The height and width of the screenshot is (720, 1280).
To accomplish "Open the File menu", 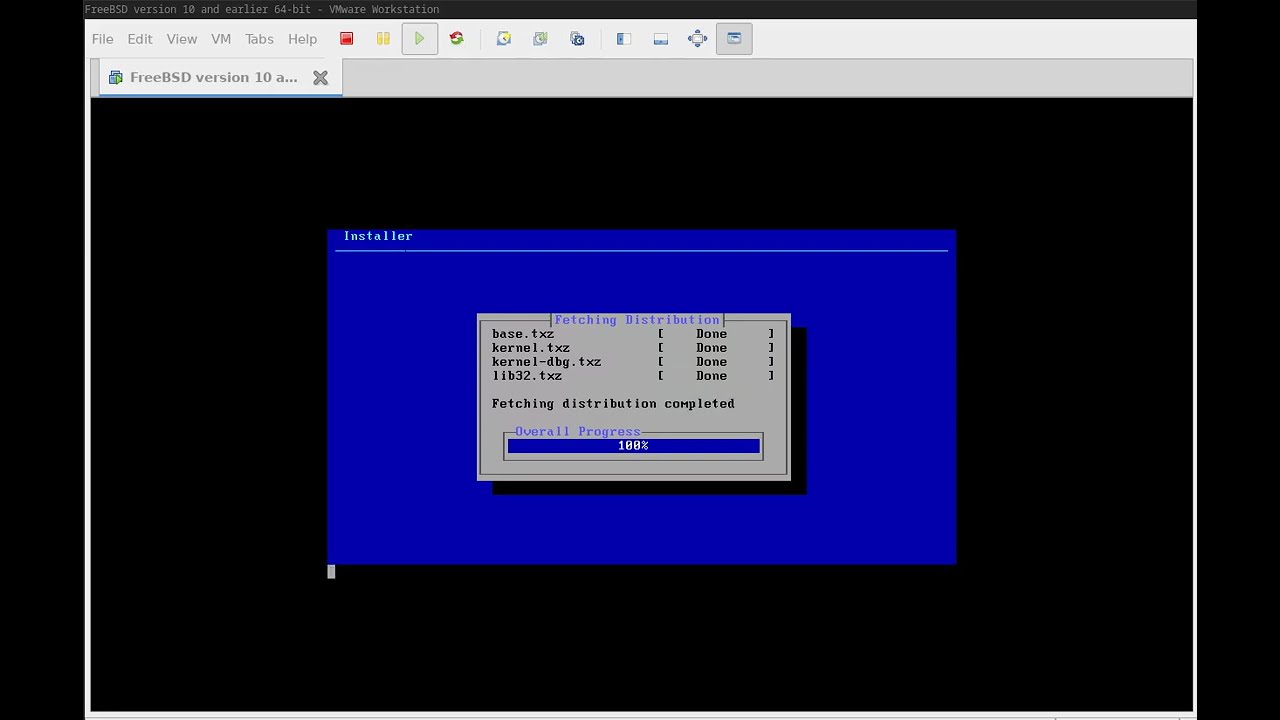I will tap(102, 39).
